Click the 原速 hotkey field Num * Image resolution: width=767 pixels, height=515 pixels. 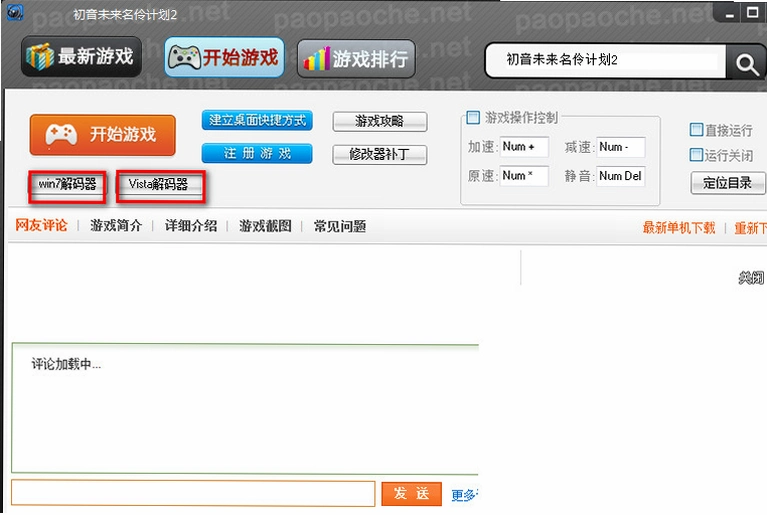coord(524,176)
